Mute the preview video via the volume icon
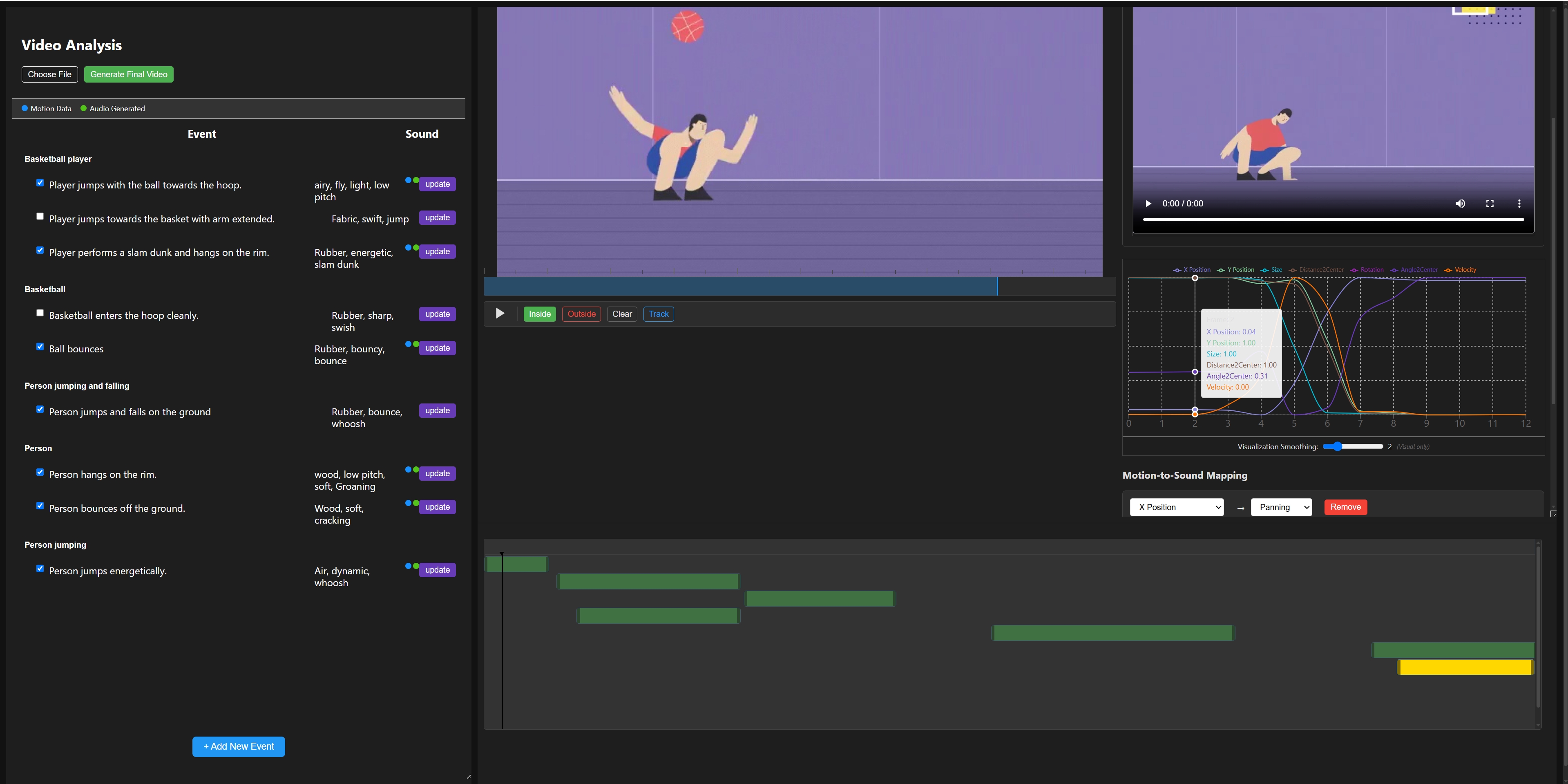Viewport: 1568px width, 784px height. (x=1460, y=204)
